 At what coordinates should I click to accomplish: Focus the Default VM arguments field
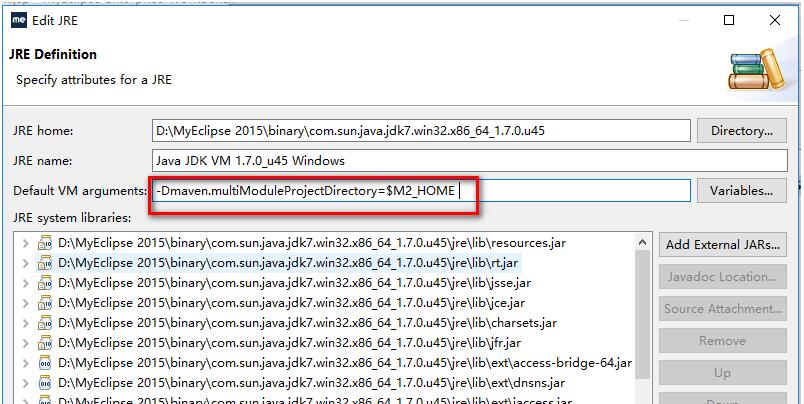click(421, 191)
